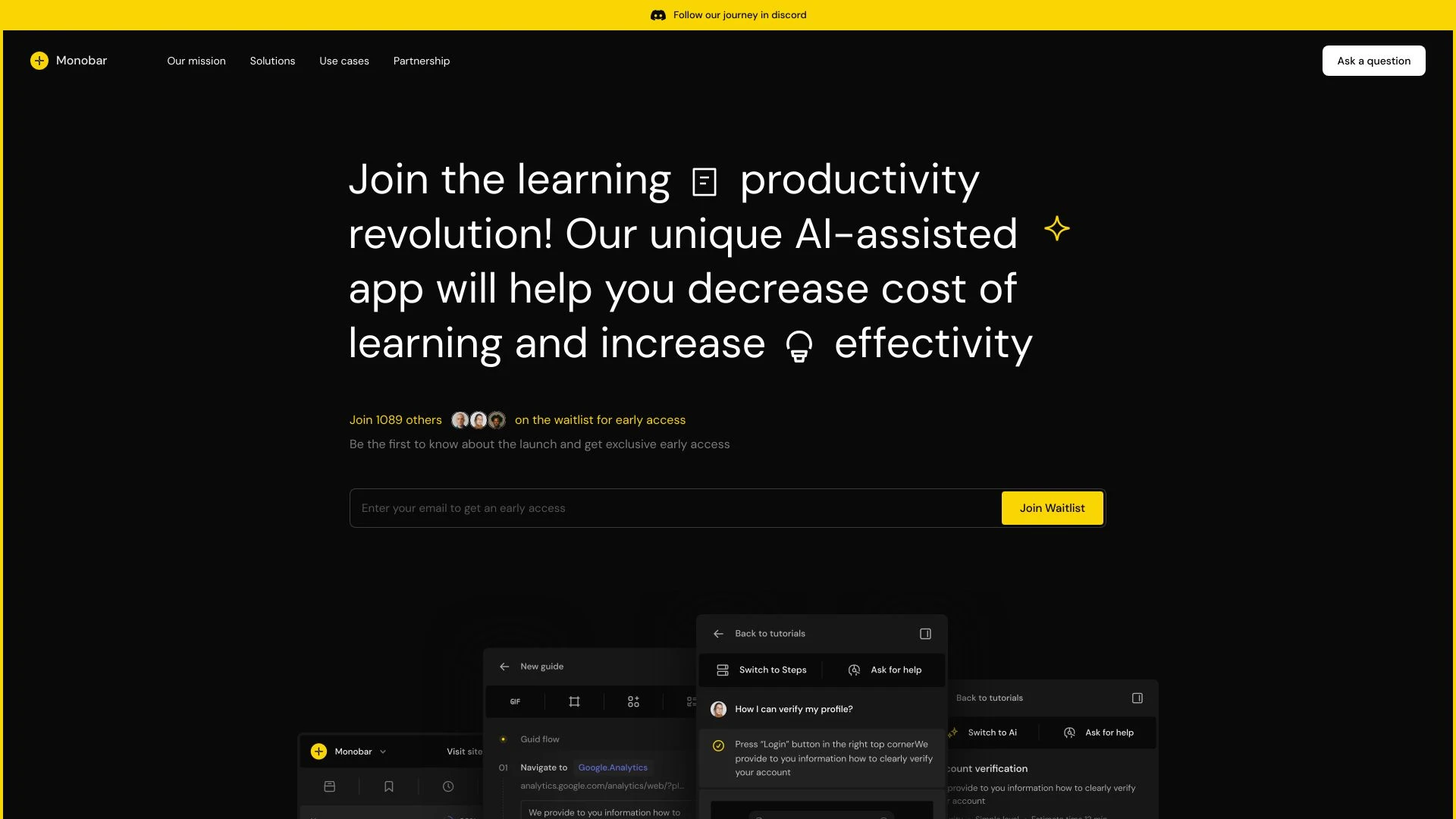Click the grid/layout icon in toolbar
1456x819 pixels.
(633, 701)
